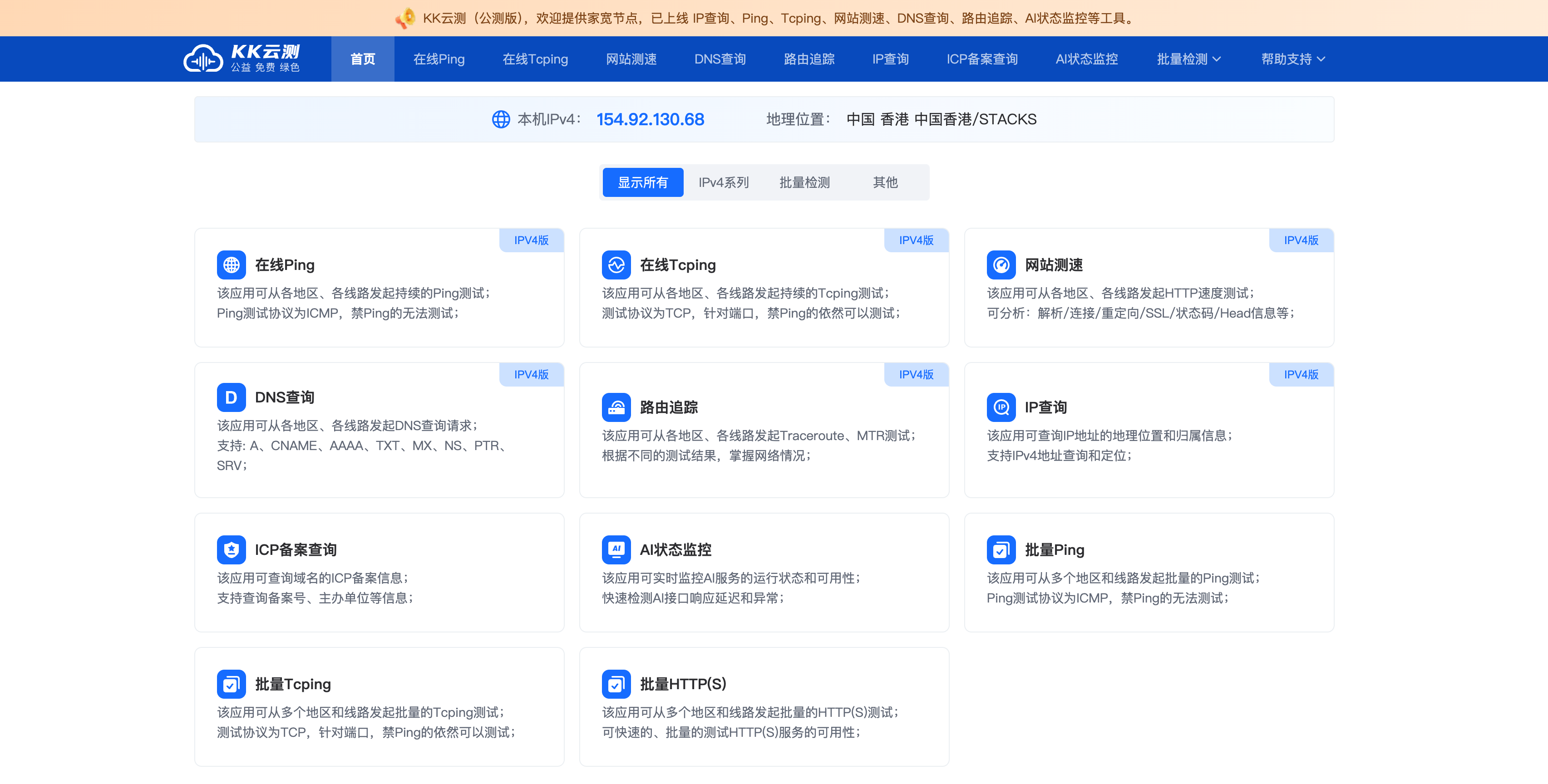Click the DNS查询 card D icon

click(232, 397)
